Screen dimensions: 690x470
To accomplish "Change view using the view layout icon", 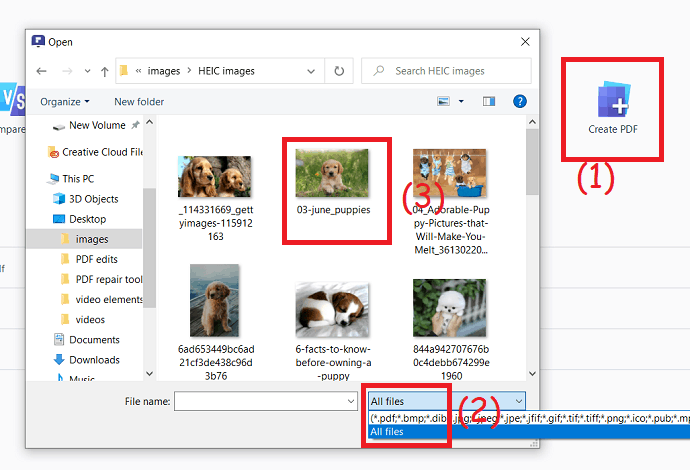I will pyautogui.click(x=443, y=102).
